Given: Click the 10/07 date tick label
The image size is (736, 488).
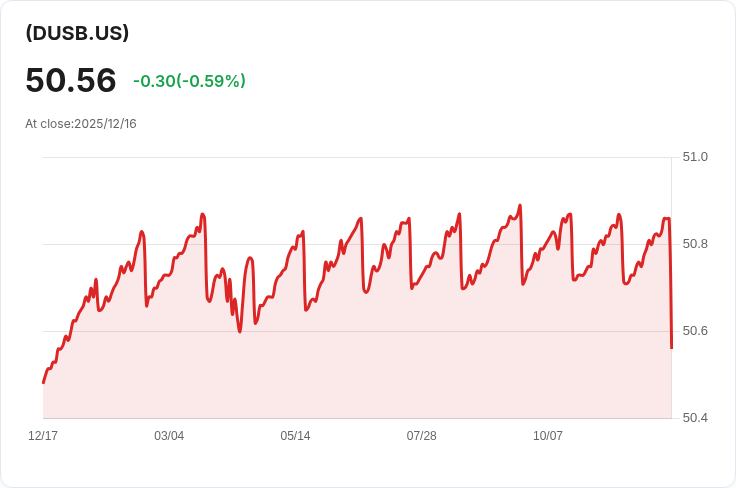Looking at the screenshot, I should click(x=547, y=436).
